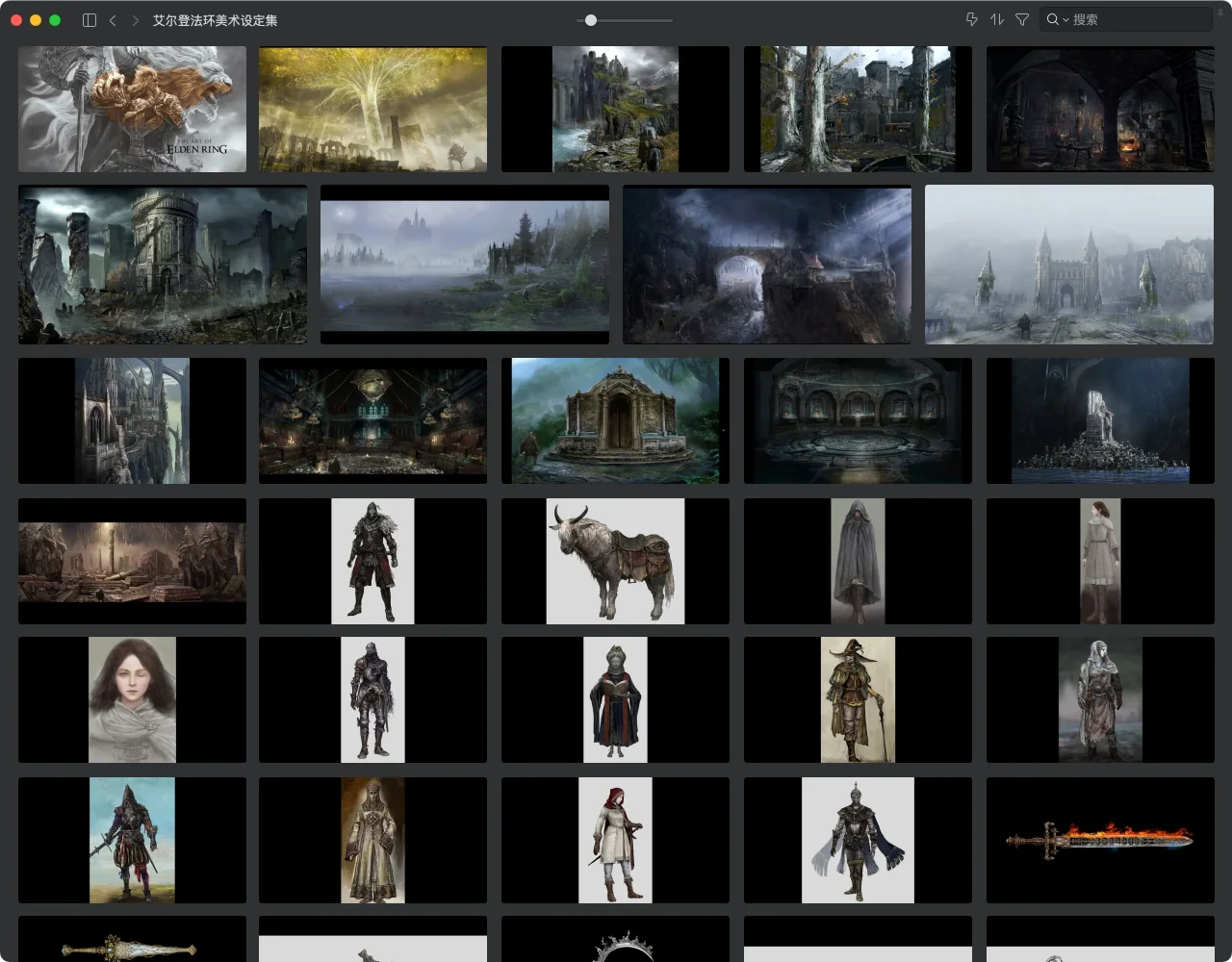
Task: Open the fur-collared armored warrior thumbnail
Action: [x=372, y=562]
